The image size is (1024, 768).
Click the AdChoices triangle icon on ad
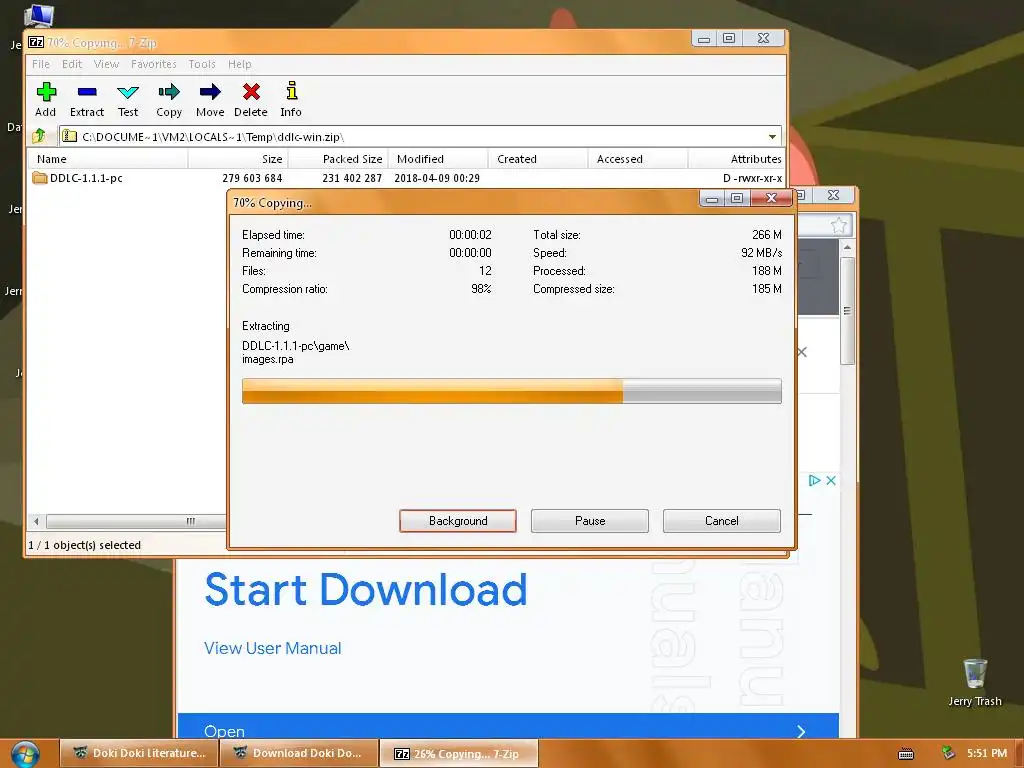click(x=814, y=481)
